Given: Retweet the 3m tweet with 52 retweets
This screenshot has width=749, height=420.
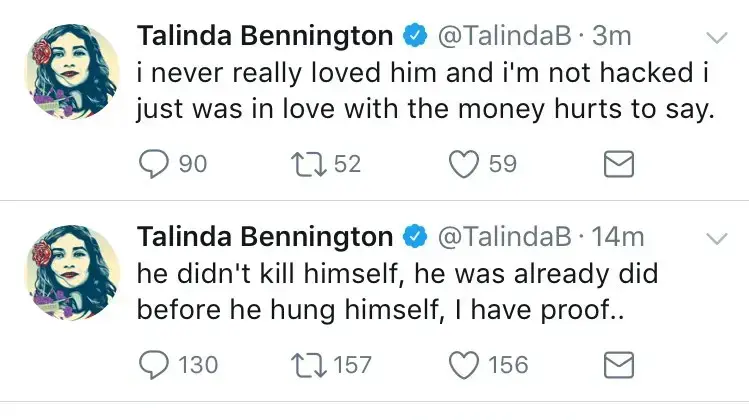Looking at the screenshot, I should (x=309, y=164).
